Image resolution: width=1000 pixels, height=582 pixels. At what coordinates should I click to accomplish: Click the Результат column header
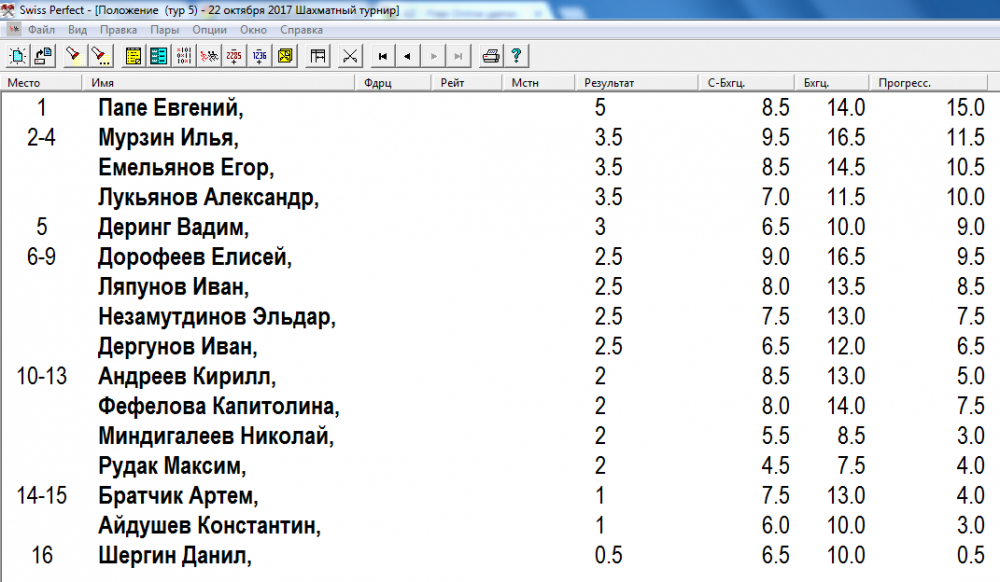click(636, 82)
